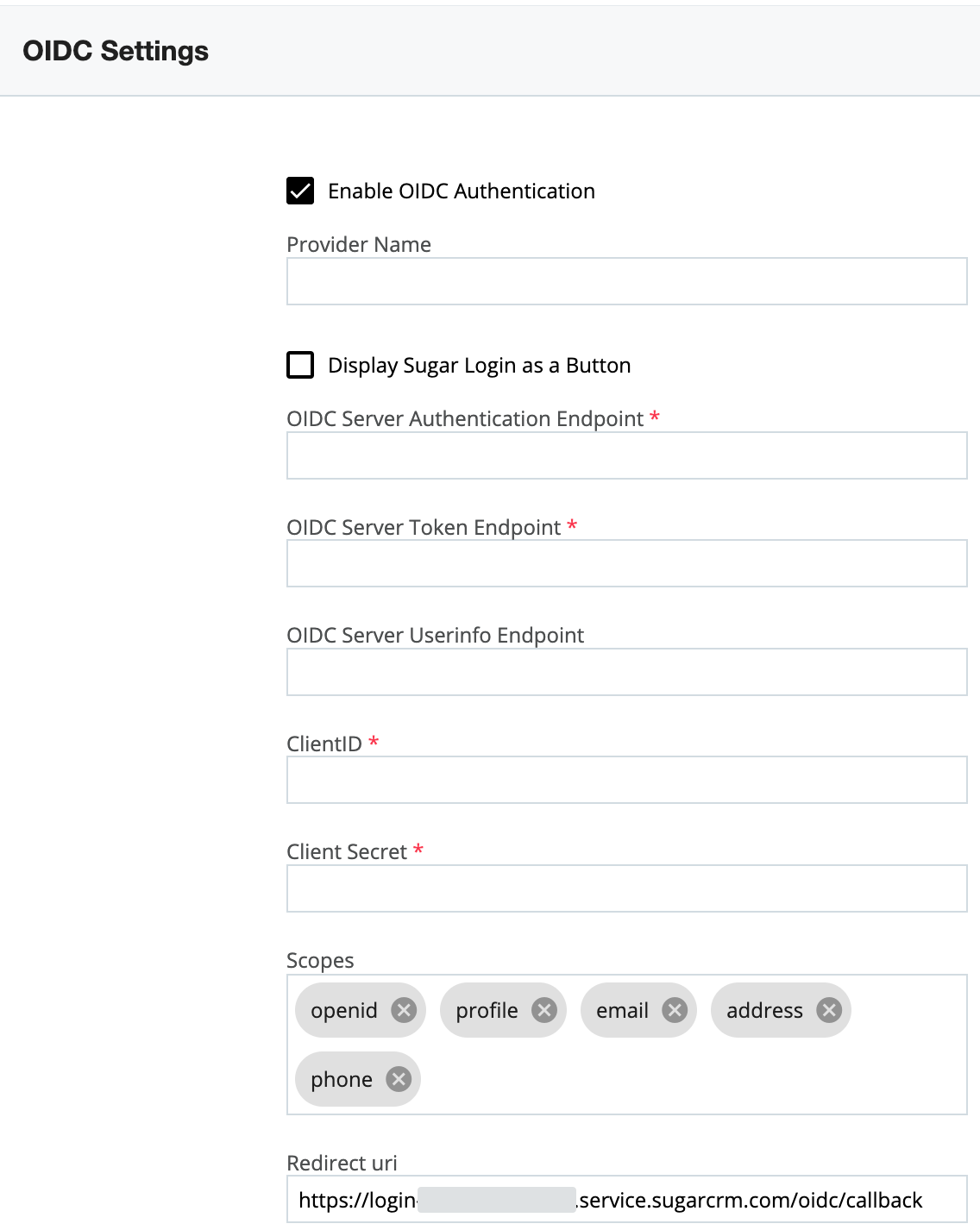Image resolution: width=980 pixels, height=1230 pixels.
Task: Remove the profile scope
Action: (x=544, y=1010)
